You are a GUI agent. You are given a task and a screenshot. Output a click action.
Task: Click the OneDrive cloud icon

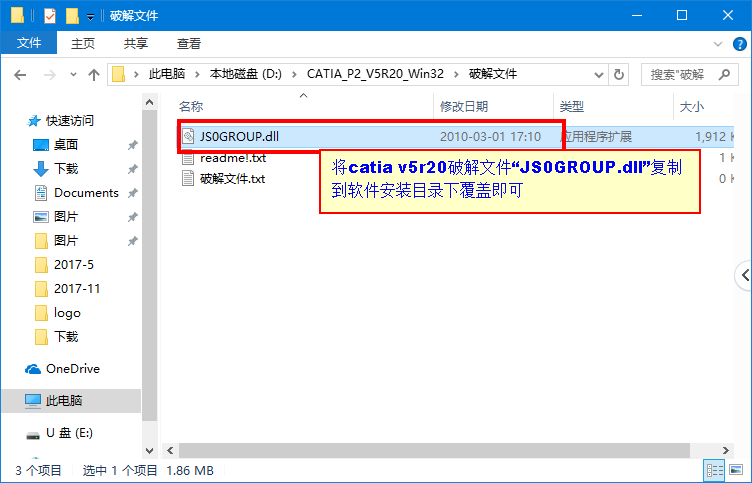click(x=33, y=369)
